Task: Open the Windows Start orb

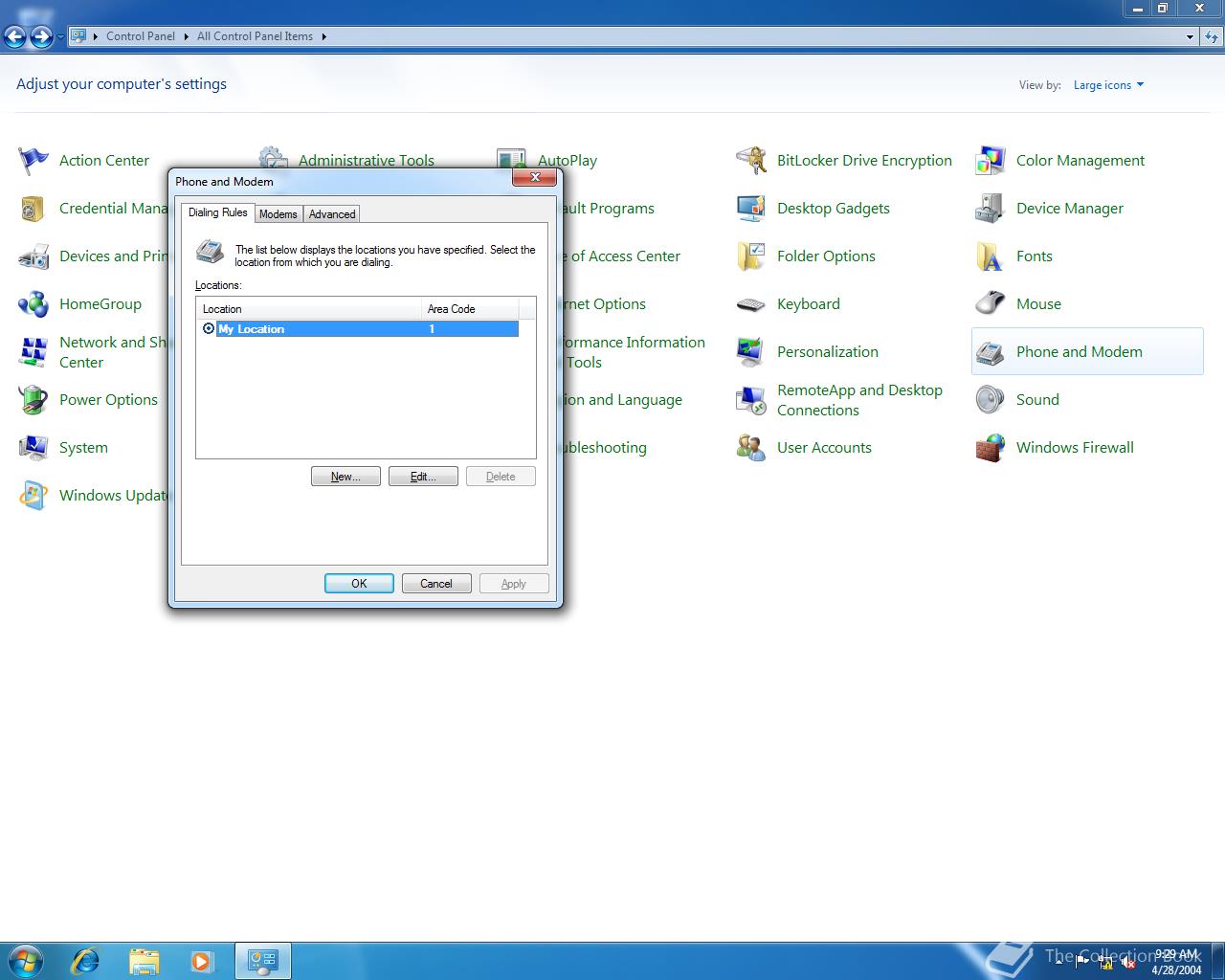Action: point(25,960)
